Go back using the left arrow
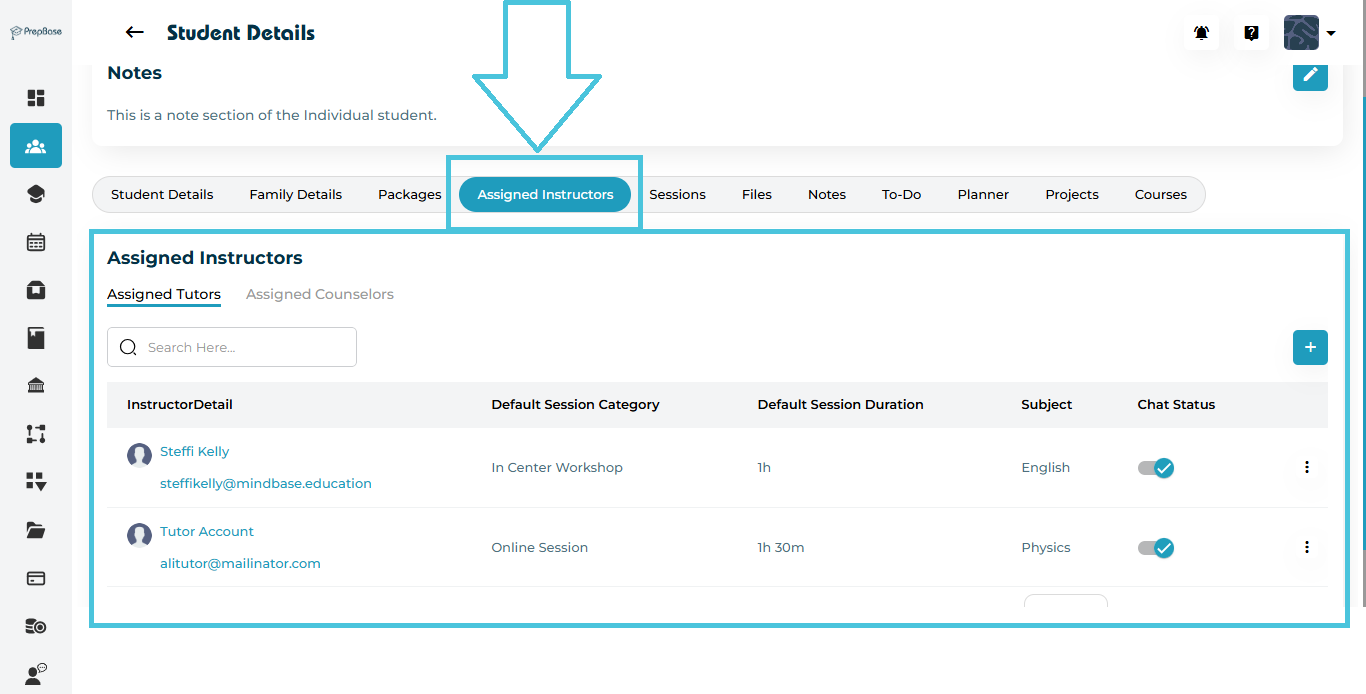 134,33
